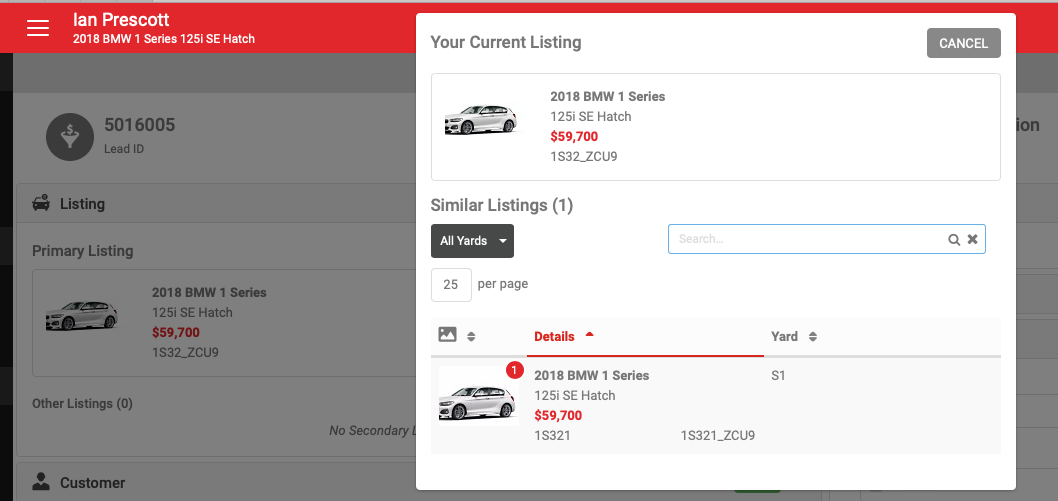The width and height of the screenshot is (1058, 501).
Task: Edit the 25 per page field
Action: click(451, 285)
